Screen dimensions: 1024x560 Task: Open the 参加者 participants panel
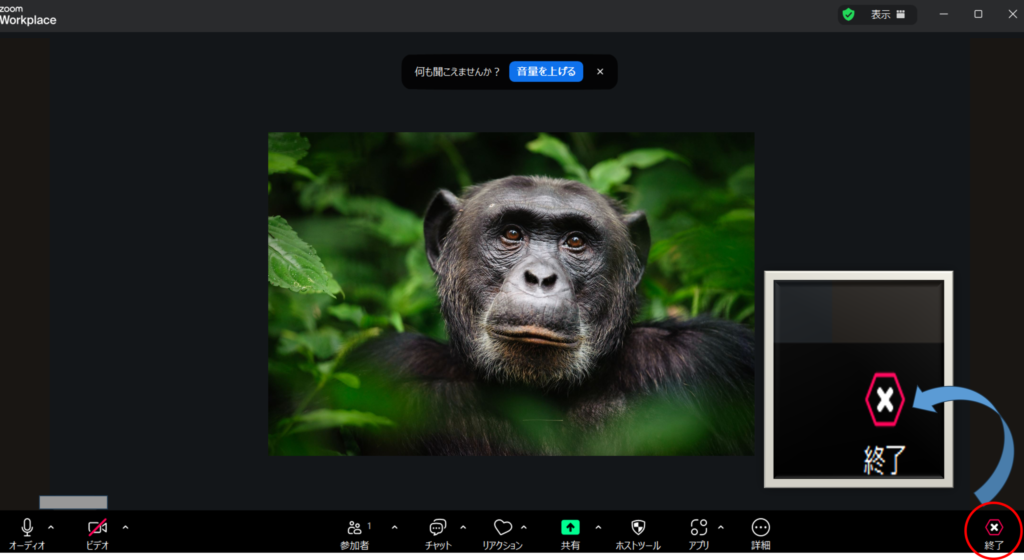(x=354, y=528)
